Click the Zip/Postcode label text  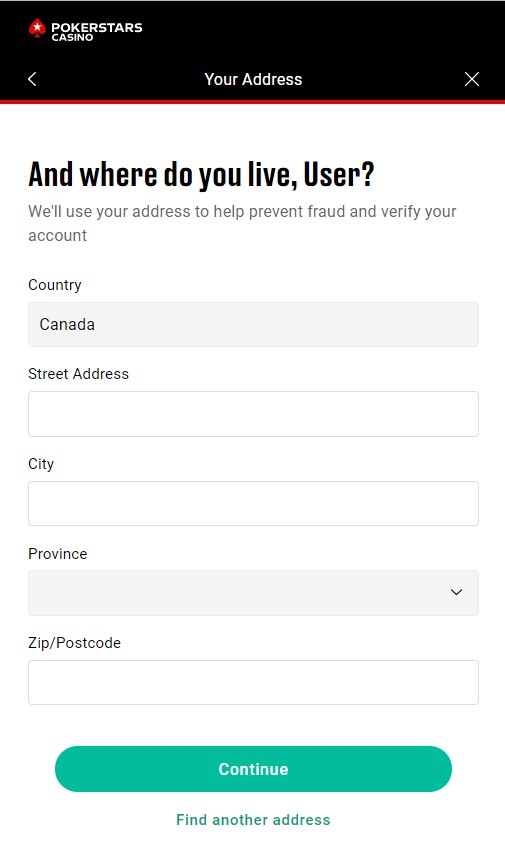pyautogui.click(x=75, y=643)
